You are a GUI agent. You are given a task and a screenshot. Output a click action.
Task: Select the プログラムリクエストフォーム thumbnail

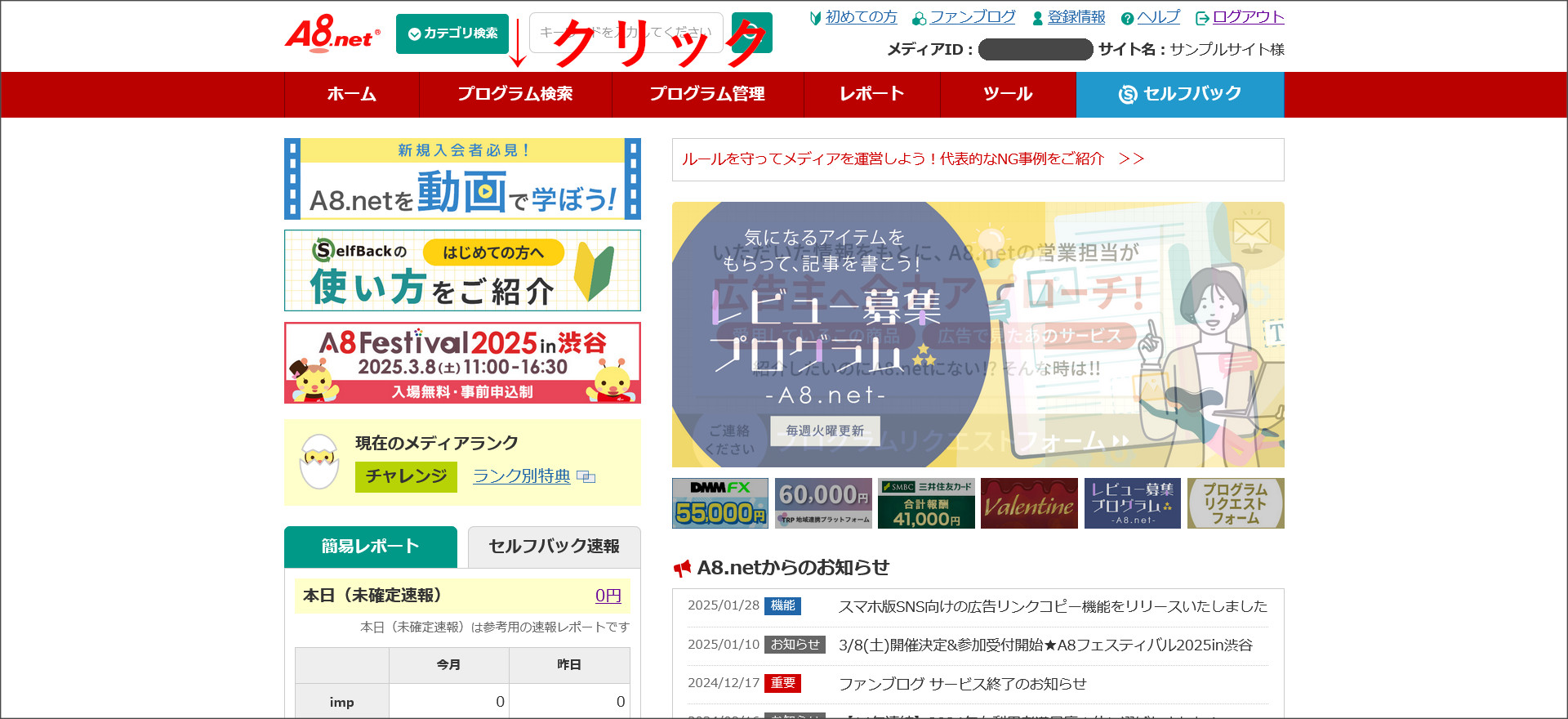point(1236,503)
